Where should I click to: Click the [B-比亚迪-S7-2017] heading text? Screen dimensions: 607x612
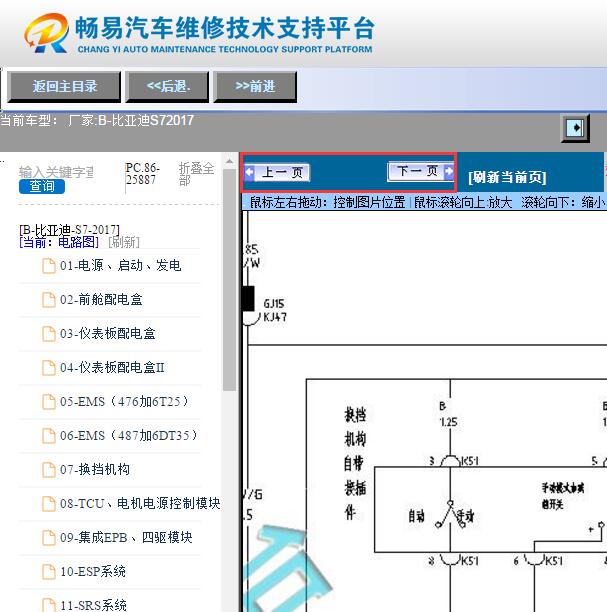[69, 230]
